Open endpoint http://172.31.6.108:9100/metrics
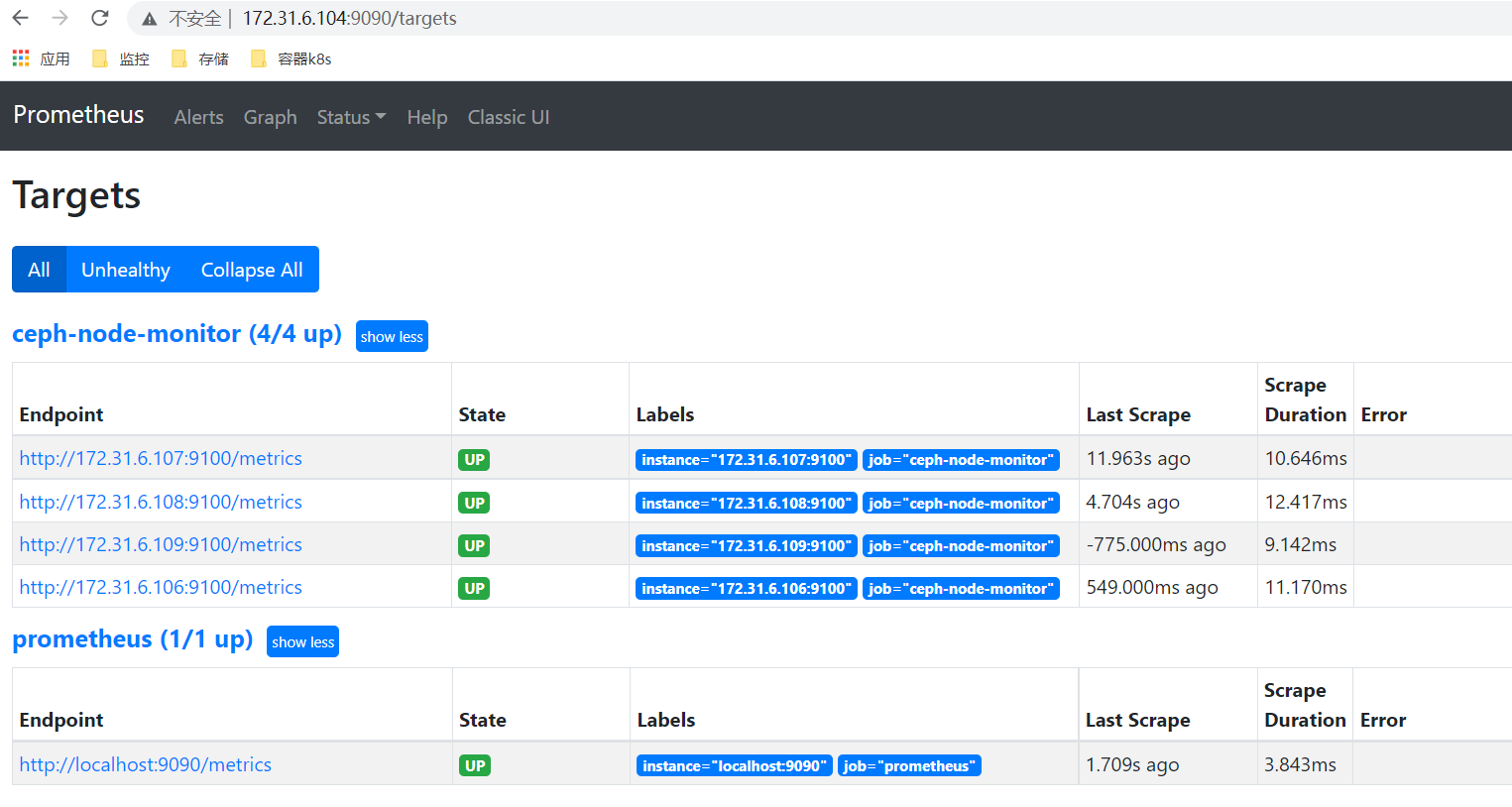 click(x=161, y=502)
